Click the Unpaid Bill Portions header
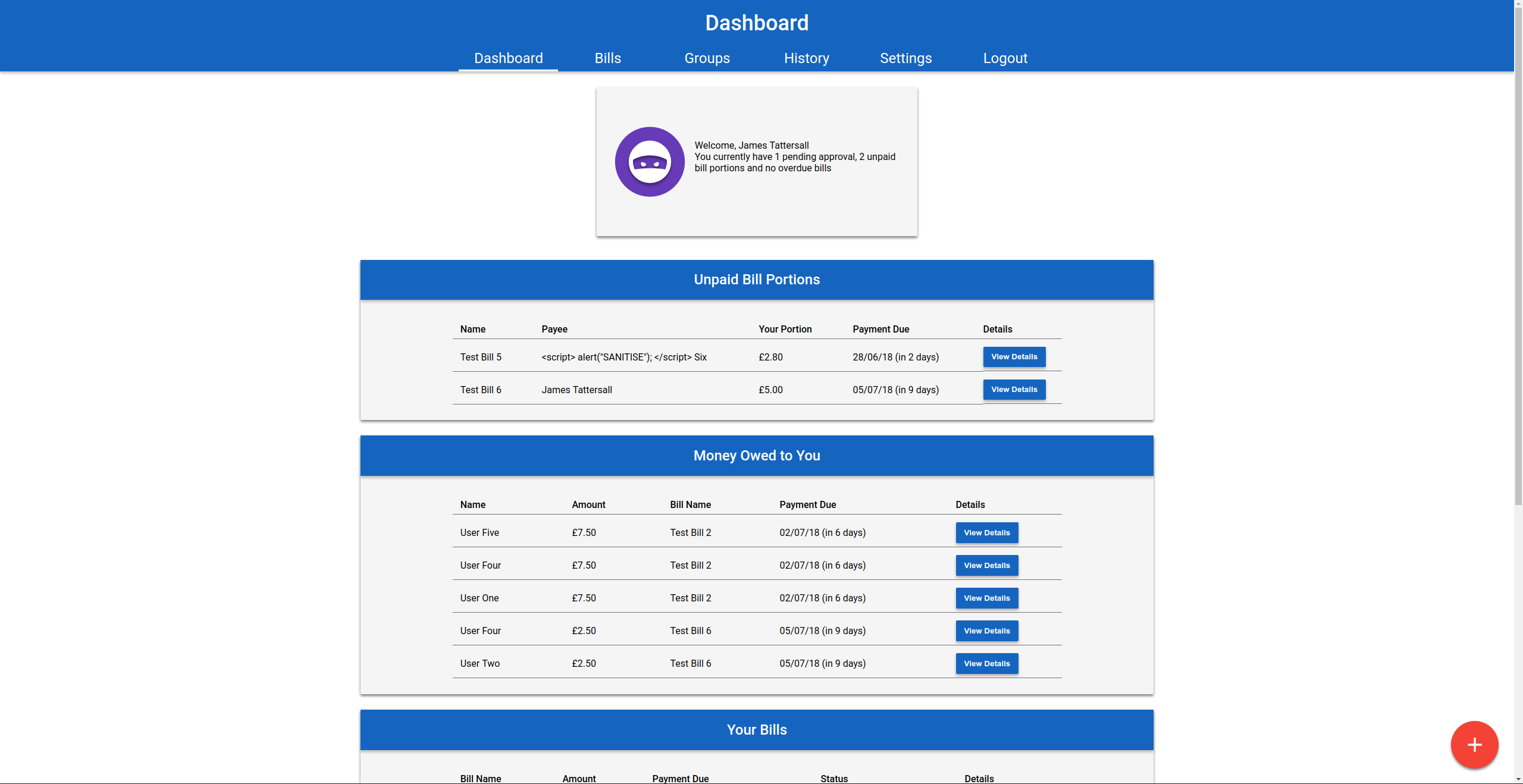Screen dimensions: 1523x784 click(756, 280)
